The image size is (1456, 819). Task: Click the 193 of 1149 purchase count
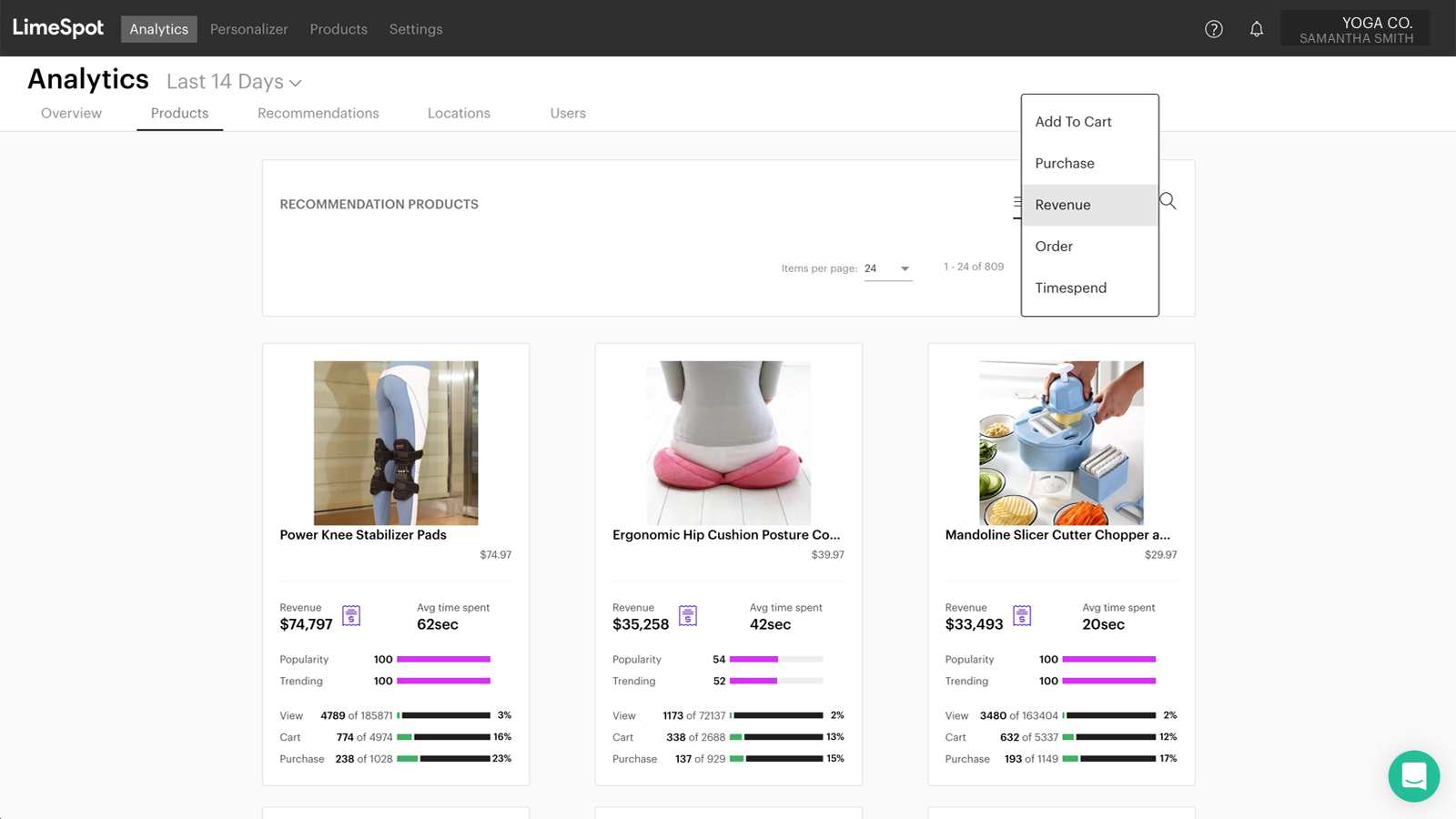coord(1031,759)
